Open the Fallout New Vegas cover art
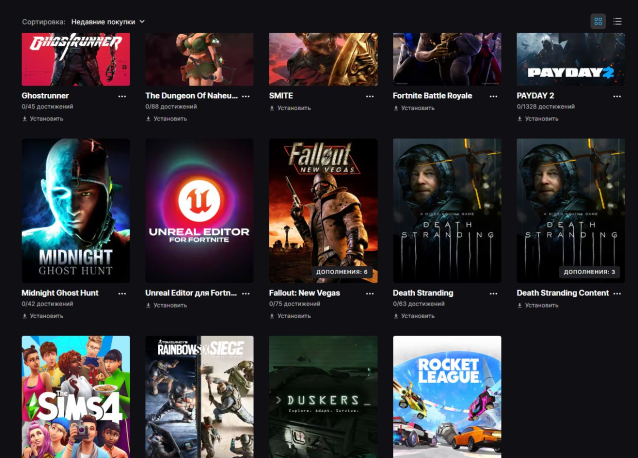Image resolution: width=638 pixels, height=458 pixels. 323,211
